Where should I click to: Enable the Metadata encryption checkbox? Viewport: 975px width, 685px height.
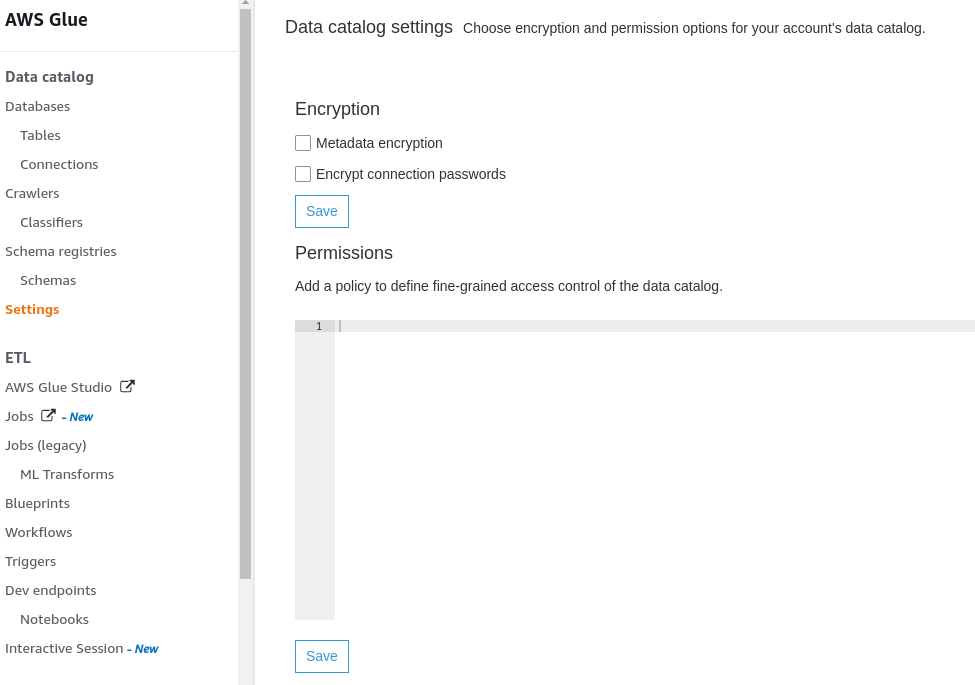(x=303, y=143)
